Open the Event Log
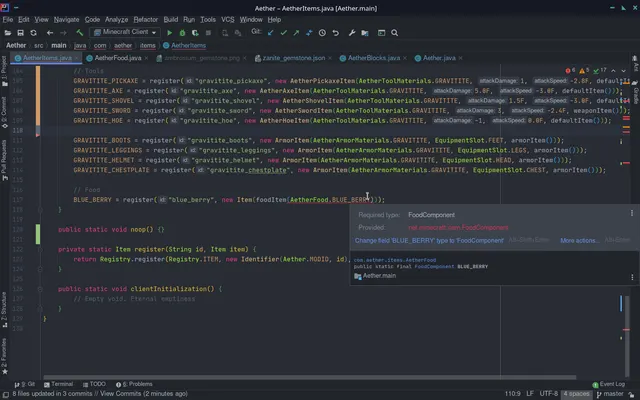The image size is (640, 400). click(x=609, y=384)
